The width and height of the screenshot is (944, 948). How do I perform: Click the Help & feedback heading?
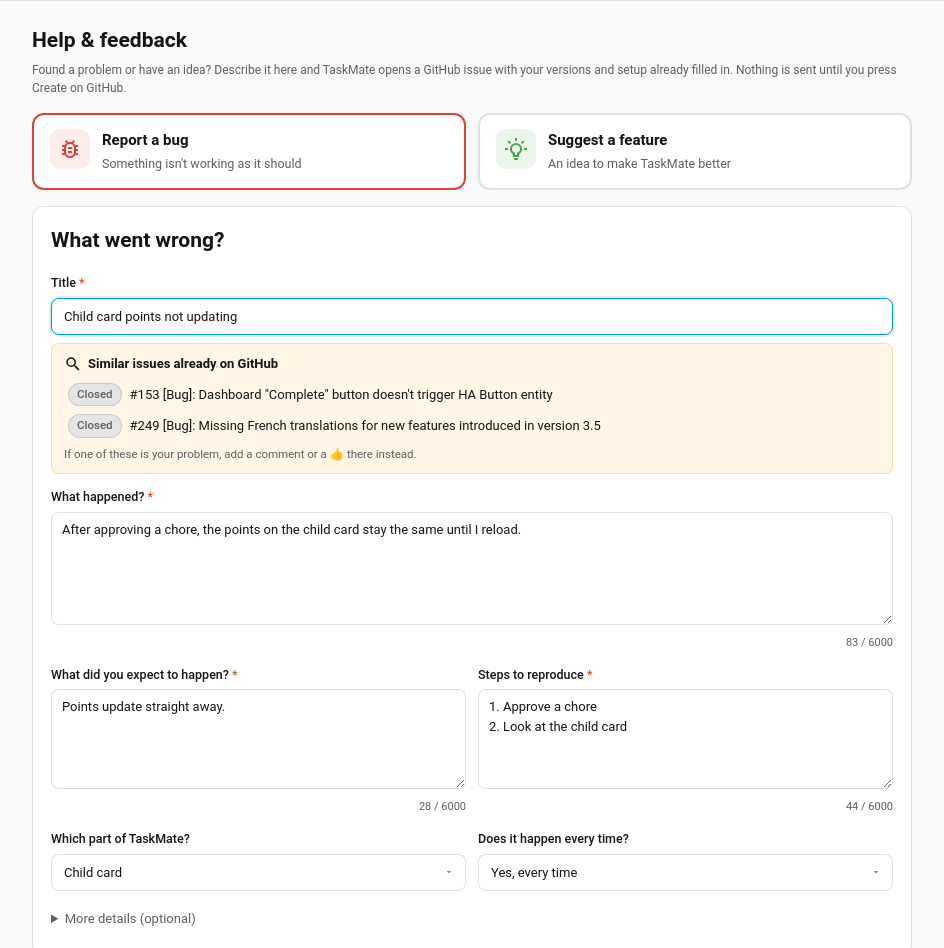pos(109,40)
